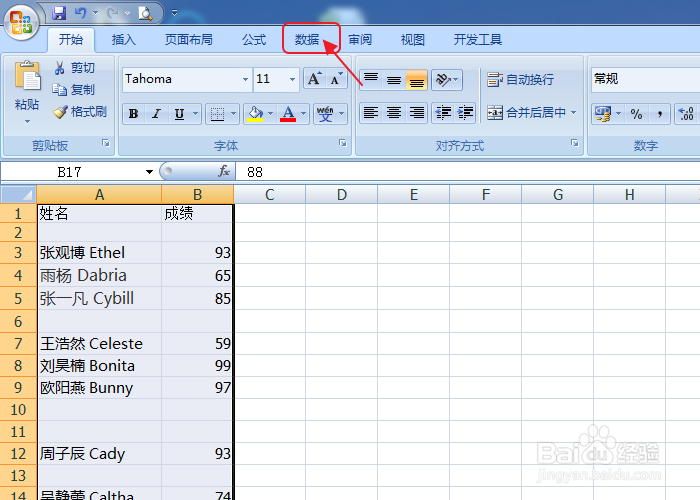Switch to the 插入 ribbon tab
This screenshot has height=500, width=700.
(123, 40)
